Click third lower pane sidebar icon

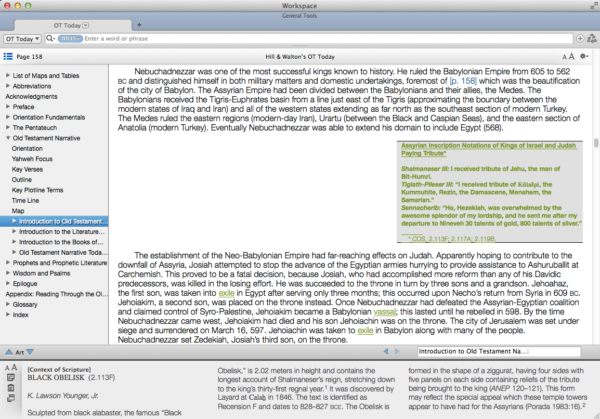point(11,398)
